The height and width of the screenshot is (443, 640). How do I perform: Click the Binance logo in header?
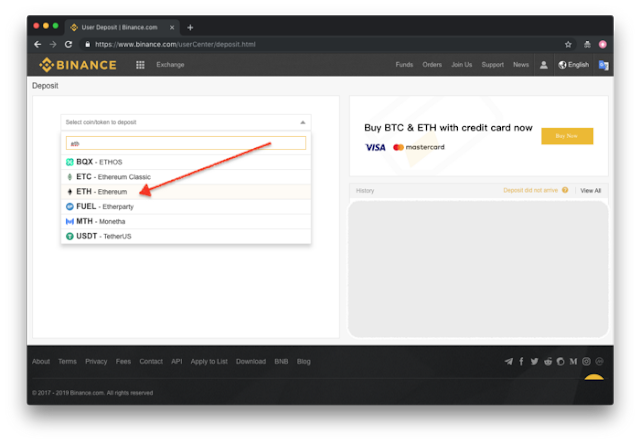click(78, 65)
